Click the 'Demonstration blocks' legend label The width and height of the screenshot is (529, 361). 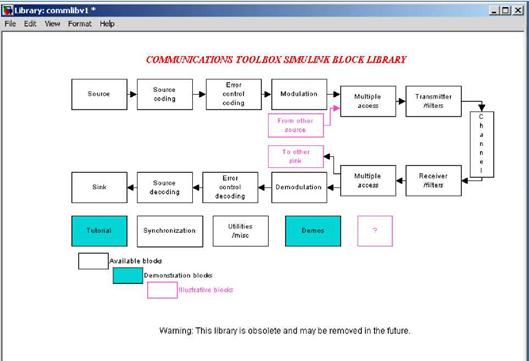[178, 276]
